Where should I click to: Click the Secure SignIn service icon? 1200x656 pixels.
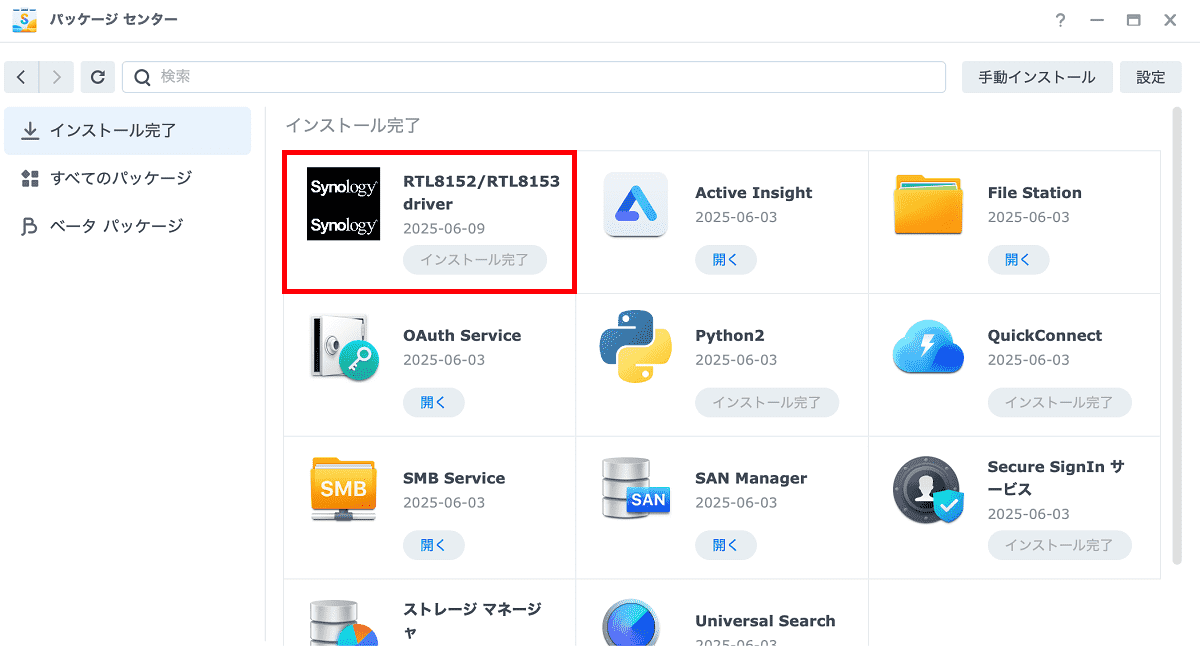click(928, 489)
